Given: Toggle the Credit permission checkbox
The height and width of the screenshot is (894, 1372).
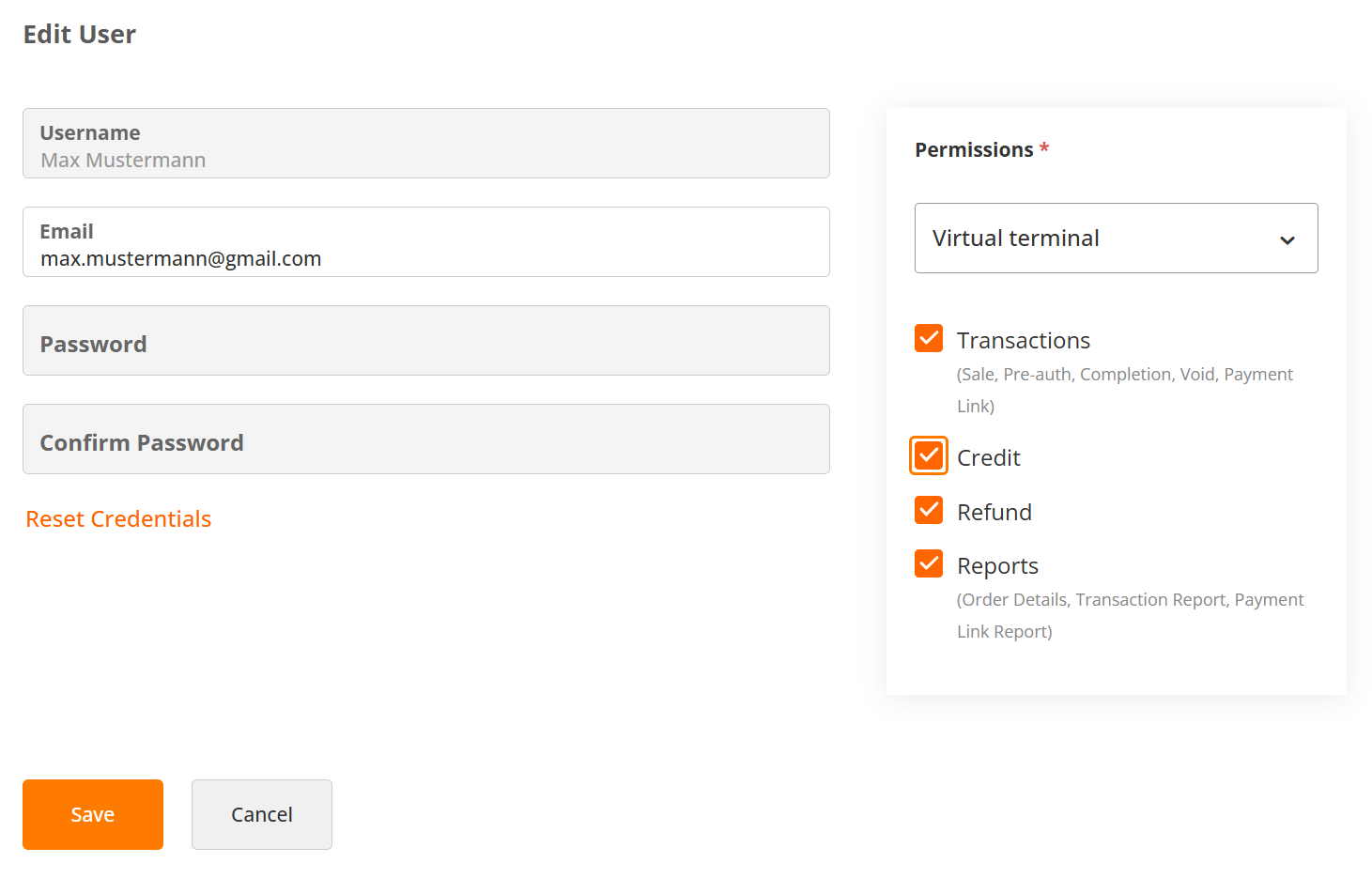Looking at the screenshot, I should point(928,455).
